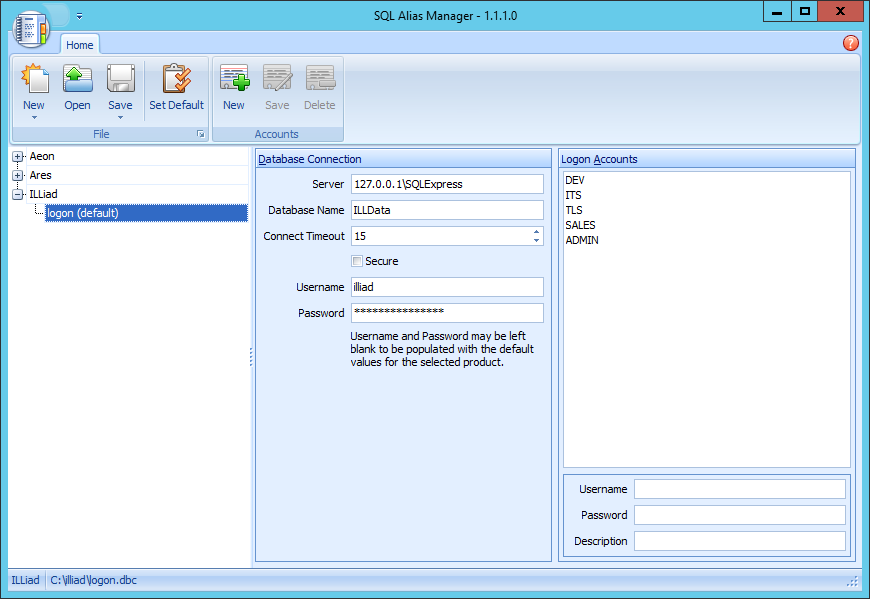Click the red help question mark icon
870x599 pixels.
point(850,43)
